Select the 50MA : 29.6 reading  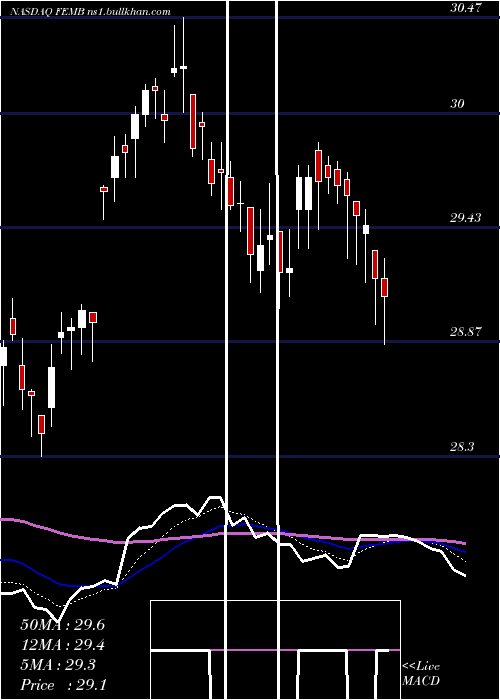coord(62,625)
